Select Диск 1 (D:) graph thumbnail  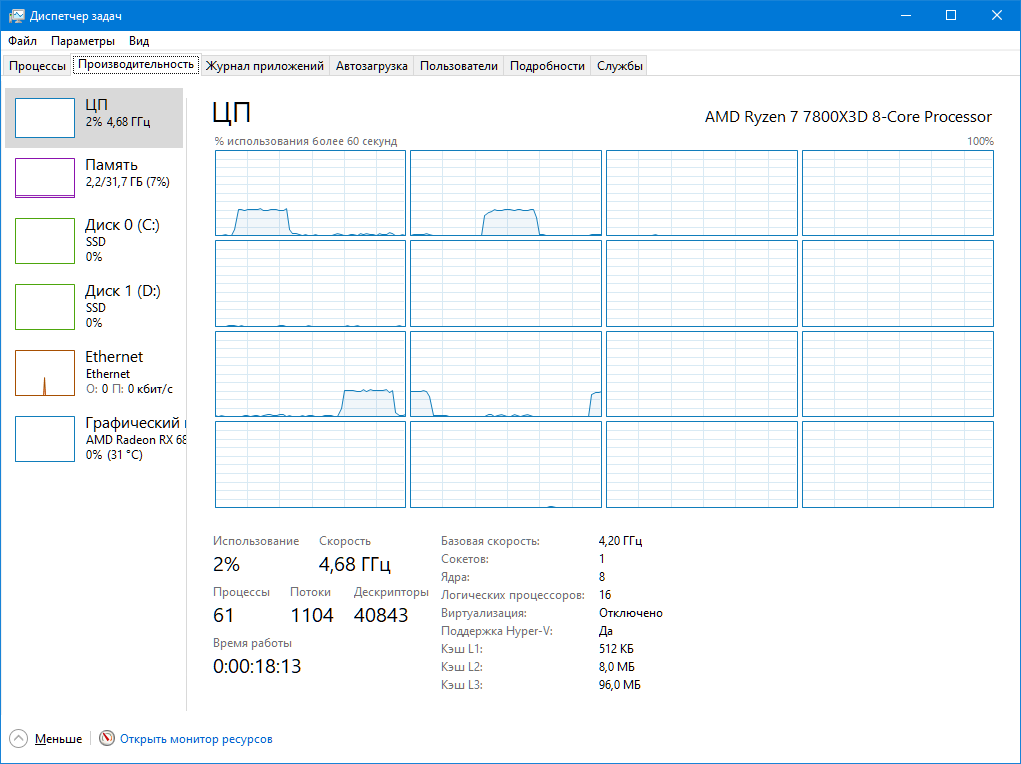[45, 307]
